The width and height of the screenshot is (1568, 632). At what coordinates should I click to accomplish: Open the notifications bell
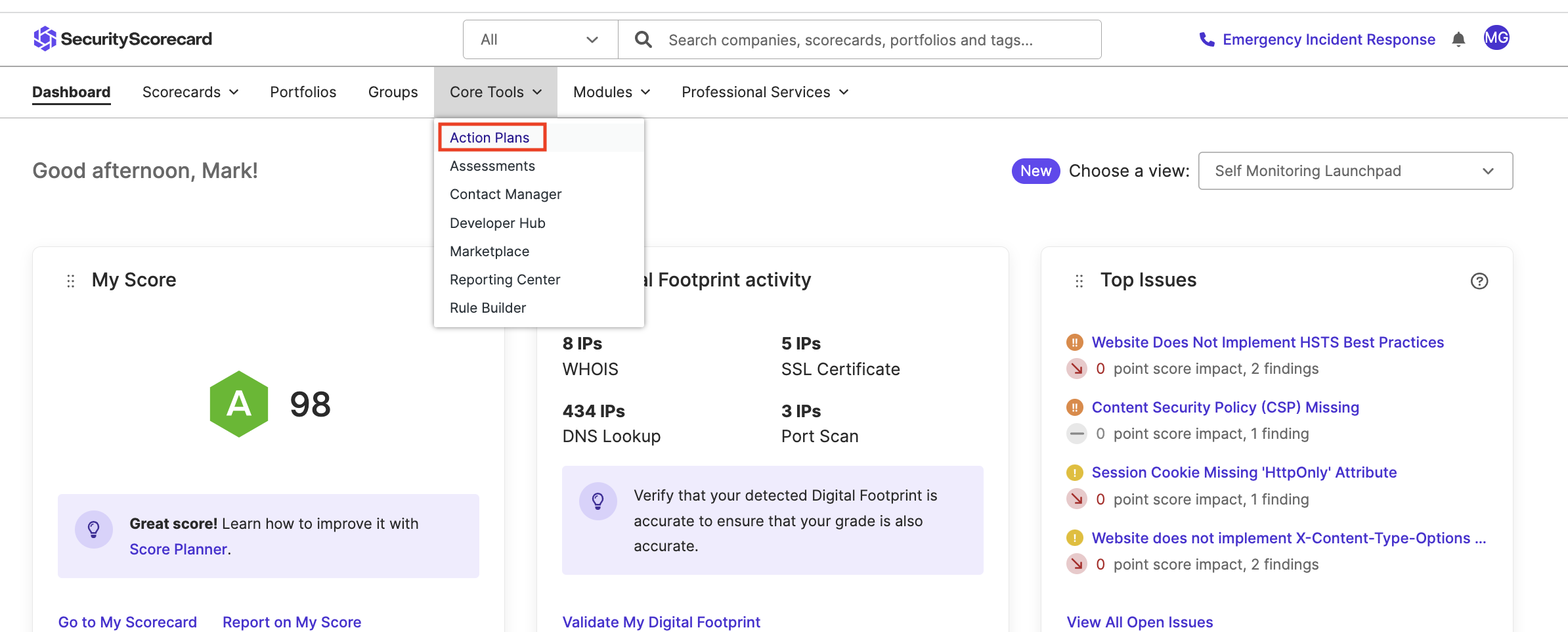(x=1458, y=39)
